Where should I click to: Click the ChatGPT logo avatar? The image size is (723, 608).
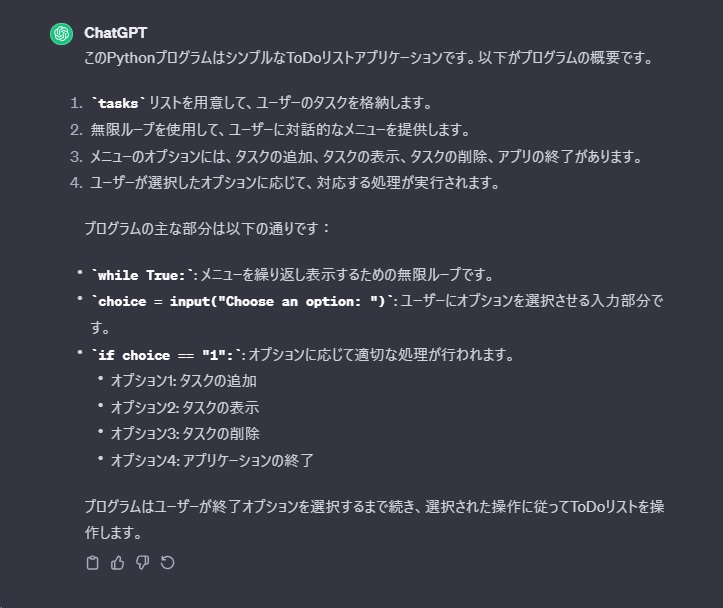(x=61, y=34)
